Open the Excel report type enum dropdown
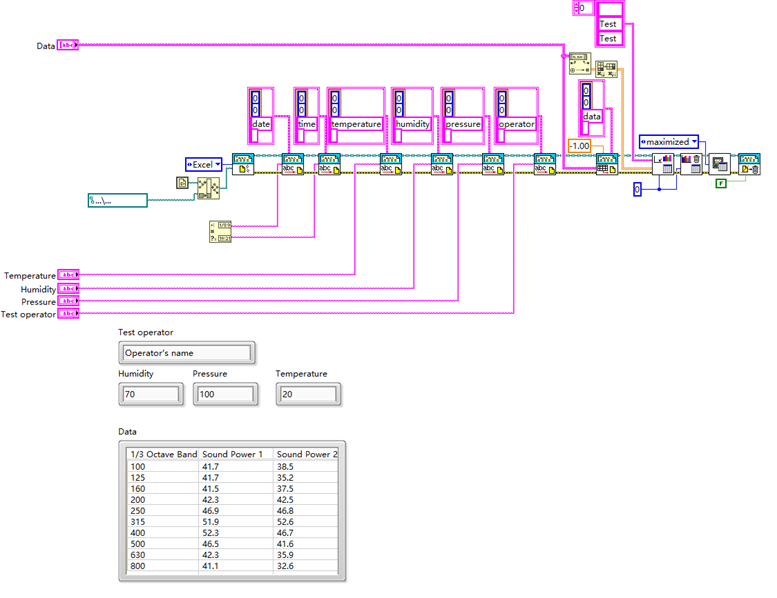Image resolution: width=777 pixels, height=598 pixels. tap(204, 164)
